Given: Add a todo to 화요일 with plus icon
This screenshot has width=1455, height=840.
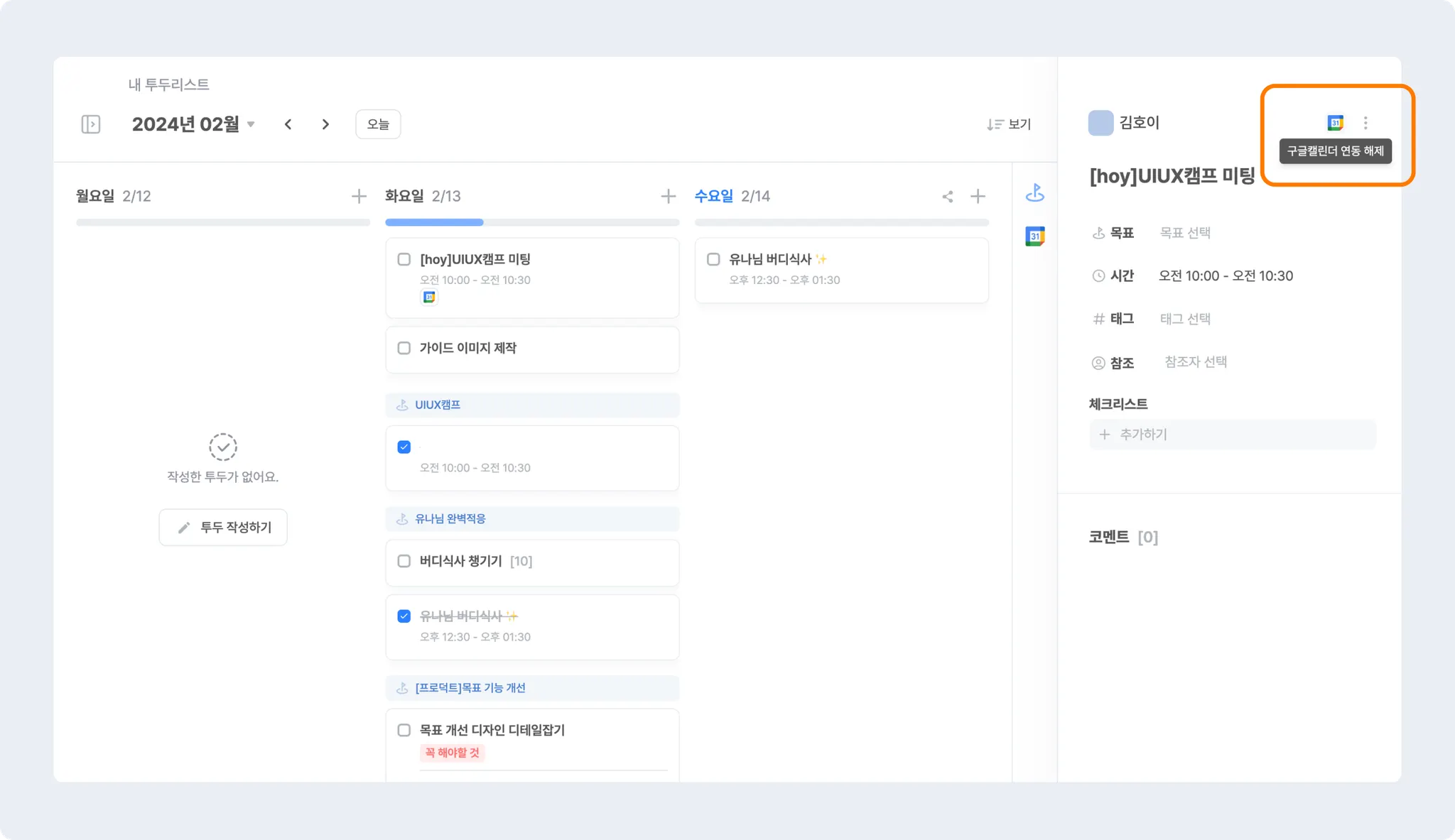Looking at the screenshot, I should 668,196.
